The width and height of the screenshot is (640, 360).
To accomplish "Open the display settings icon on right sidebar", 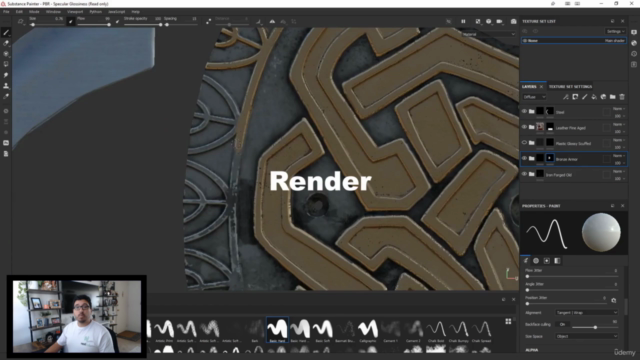I will pos(634,32).
